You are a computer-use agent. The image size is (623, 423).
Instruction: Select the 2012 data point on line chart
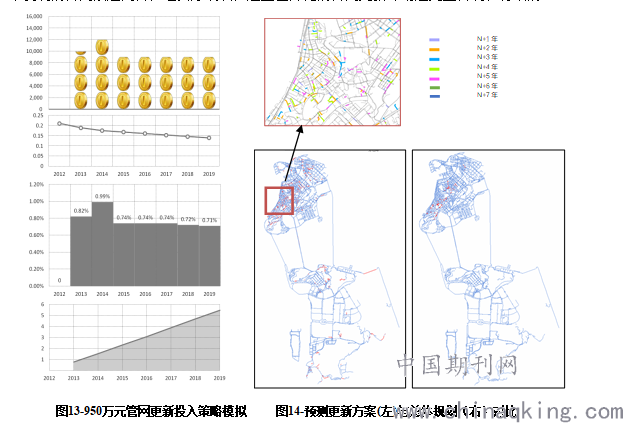click(60, 124)
